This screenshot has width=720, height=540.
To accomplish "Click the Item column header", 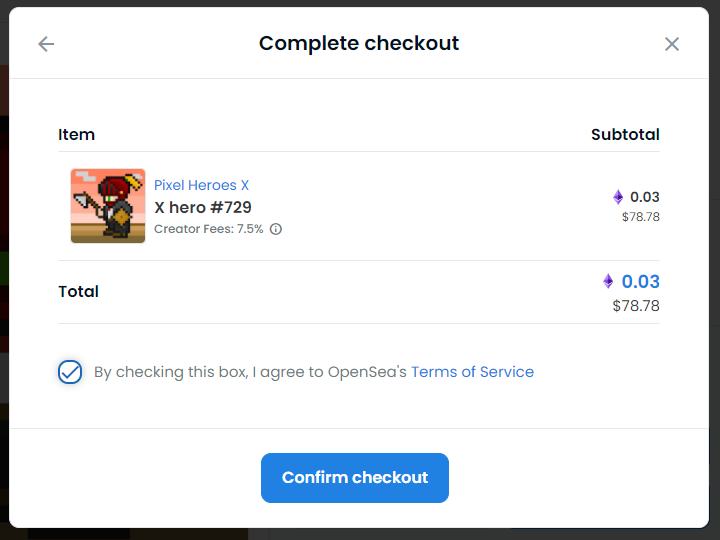I will coord(76,135).
